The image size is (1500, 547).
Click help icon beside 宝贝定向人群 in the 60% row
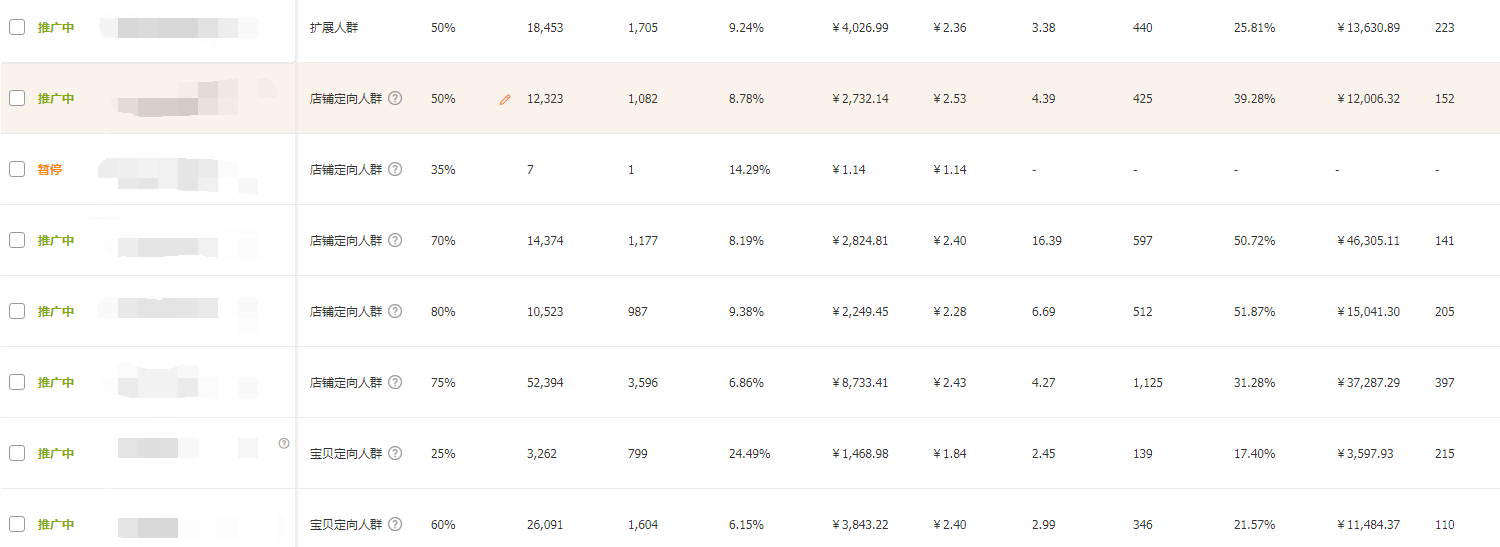pyautogui.click(x=395, y=524)
